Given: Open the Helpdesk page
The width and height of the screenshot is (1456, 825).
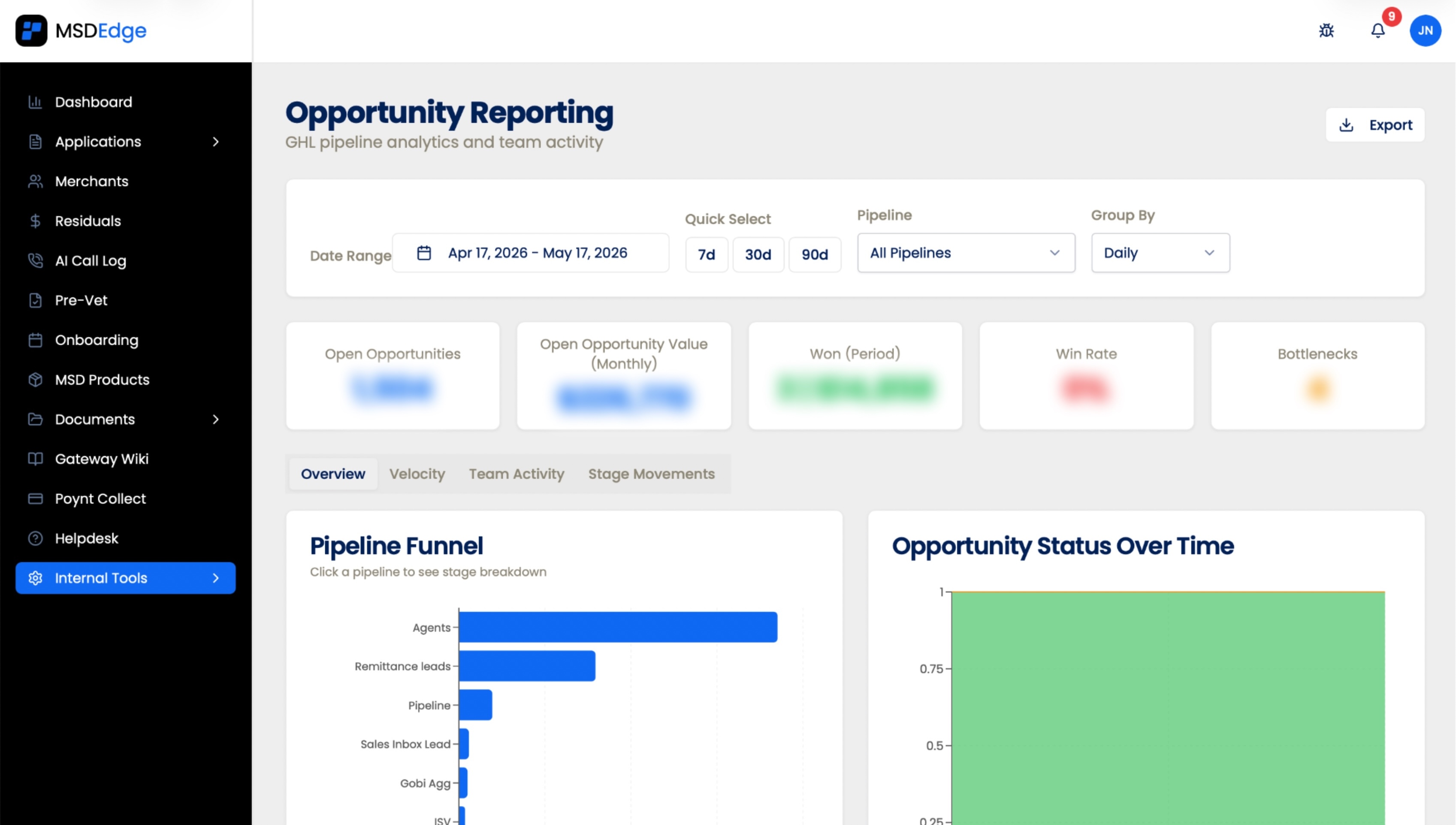Looking at the screenshot, I should (125, 538).
